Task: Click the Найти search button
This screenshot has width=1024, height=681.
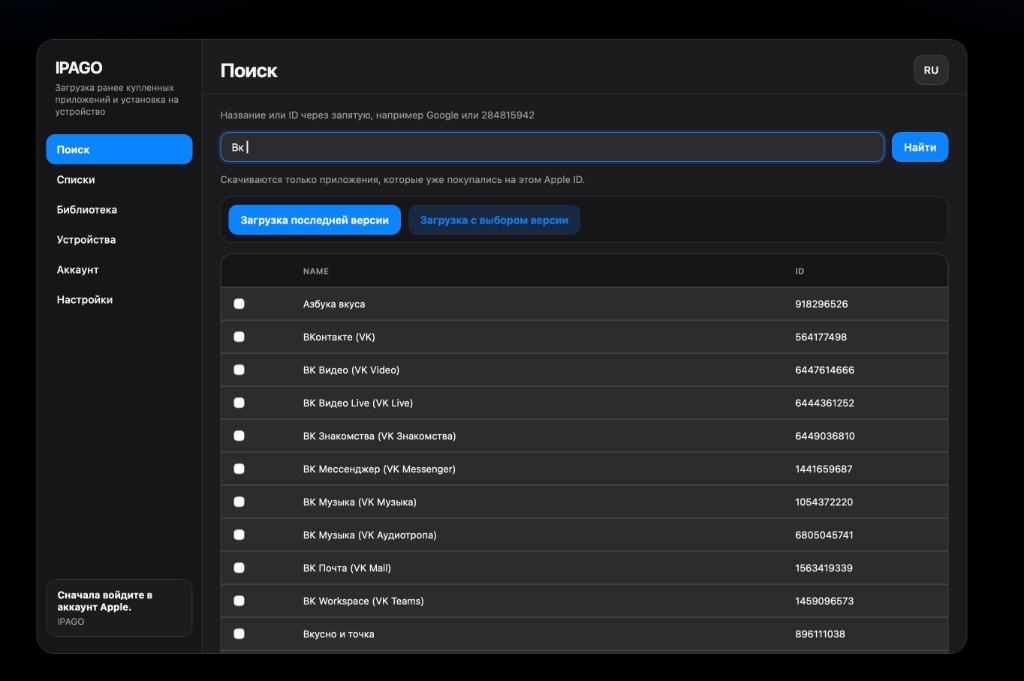Action: (920, 148)
